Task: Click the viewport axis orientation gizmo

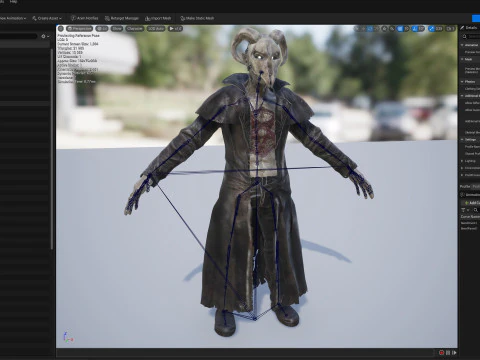Action: [x=68, y=337]
